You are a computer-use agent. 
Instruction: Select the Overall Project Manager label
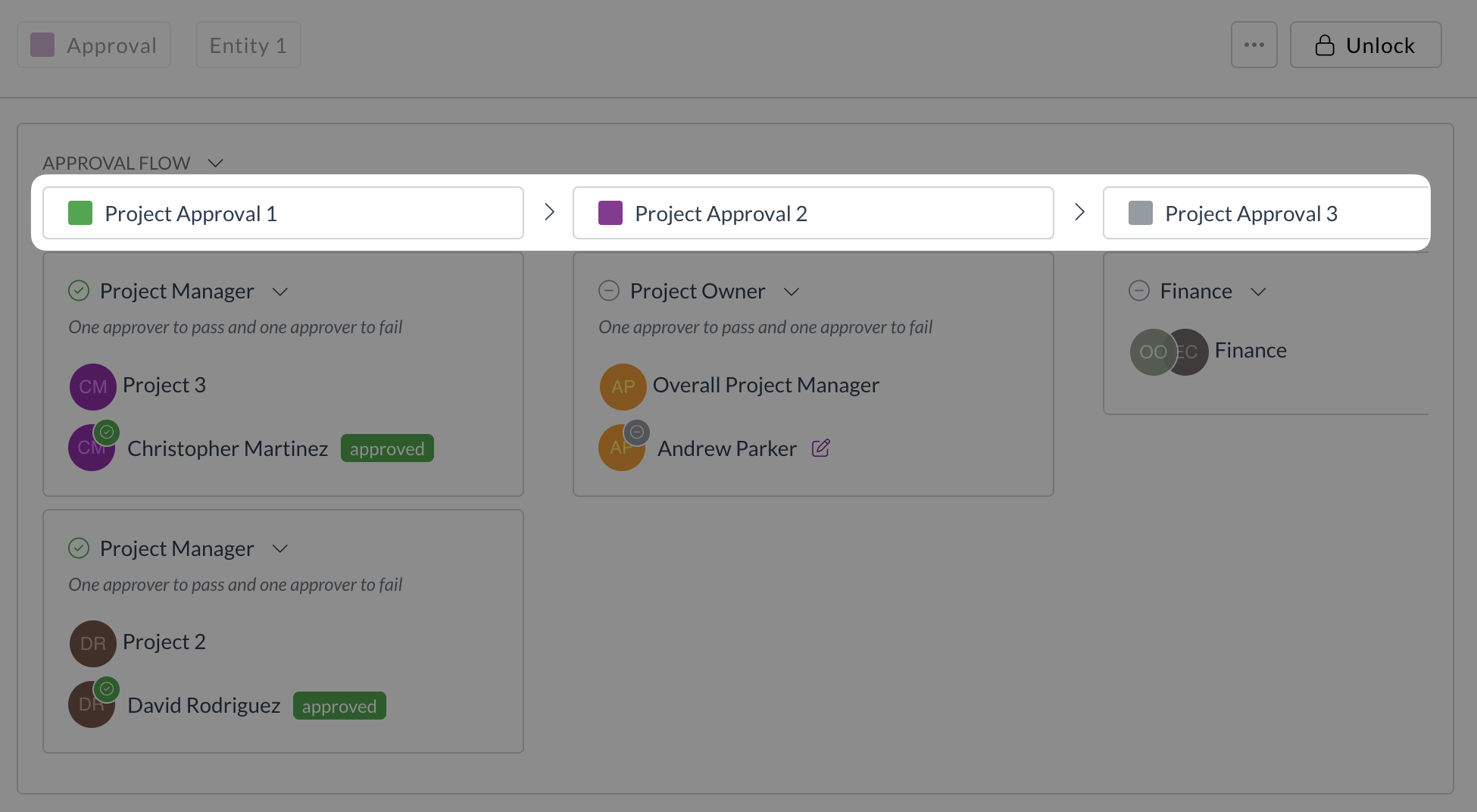(x=766, y=386)
